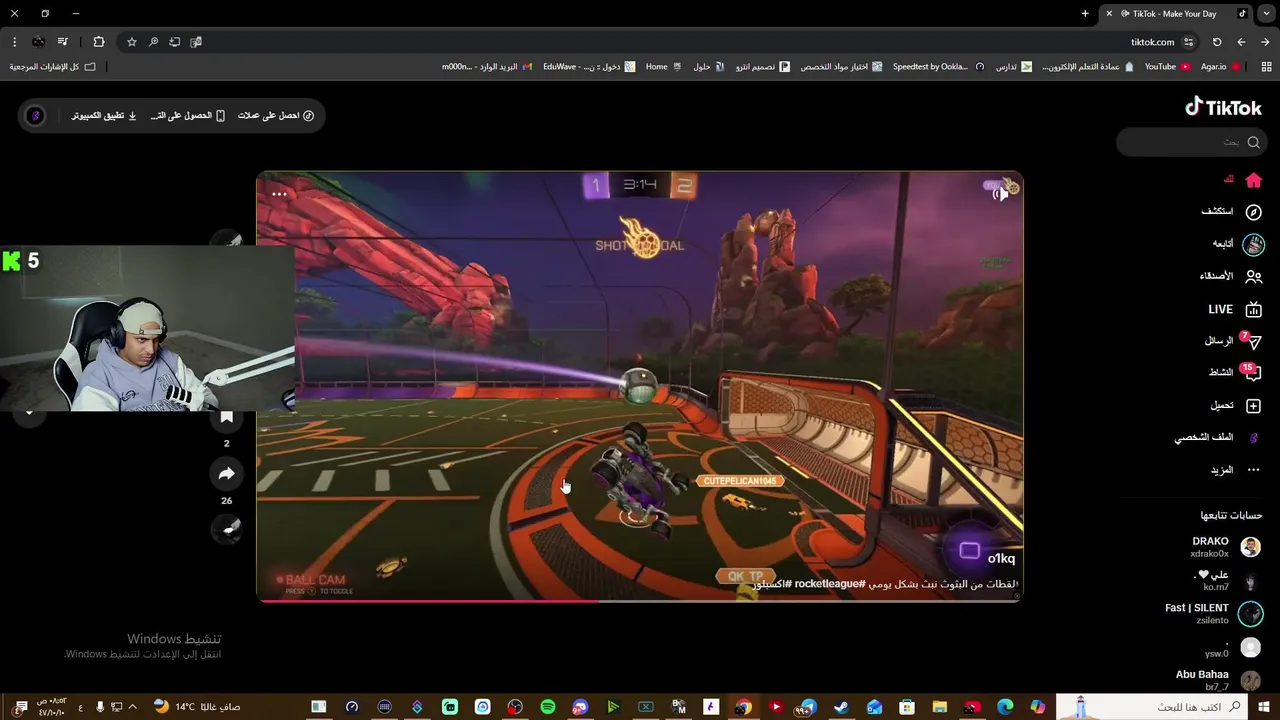Select the TikTok - Make Your Day tab

(1175, 13)
